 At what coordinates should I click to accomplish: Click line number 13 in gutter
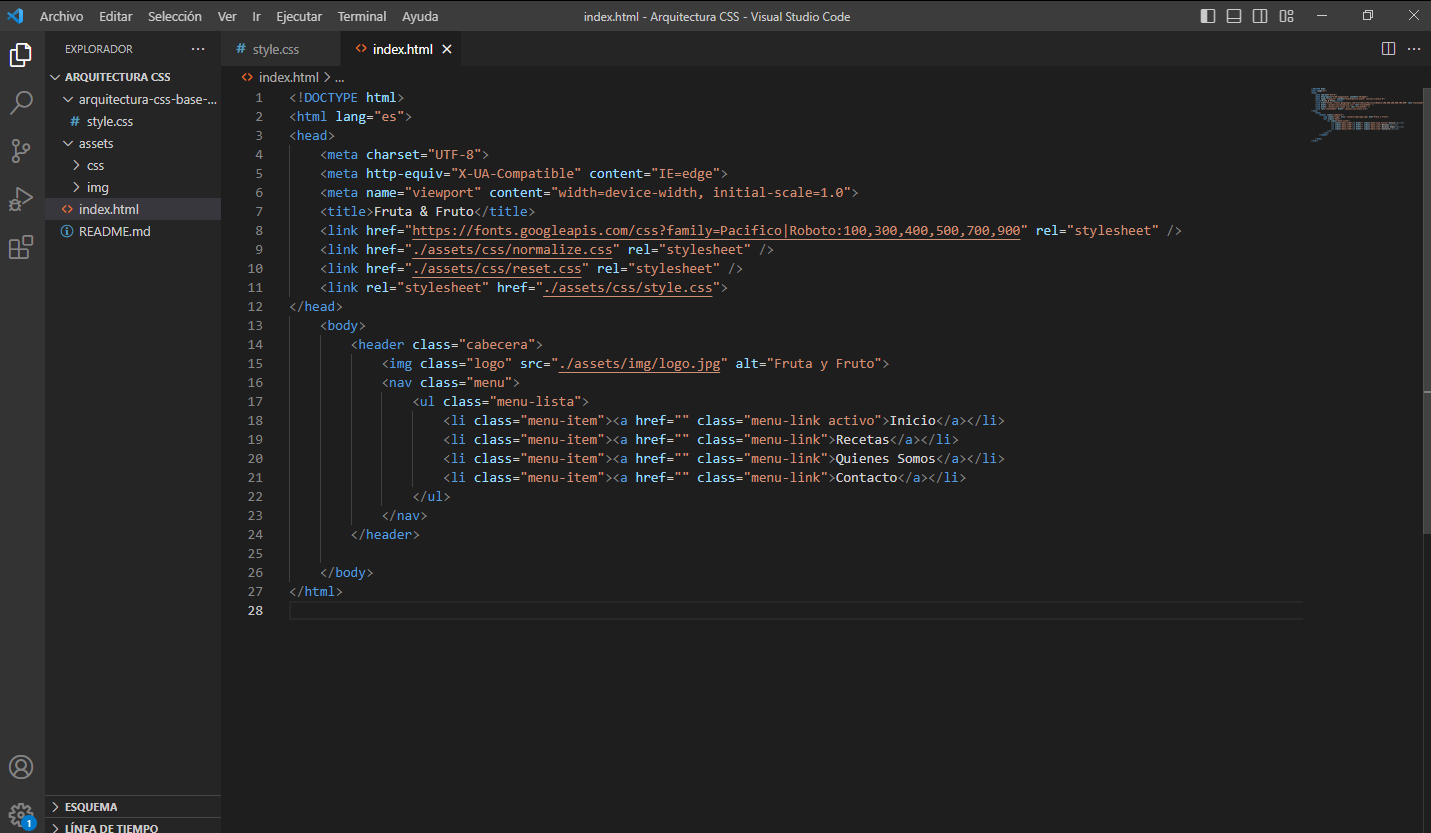pyautogui.click(x=255, y=326)
